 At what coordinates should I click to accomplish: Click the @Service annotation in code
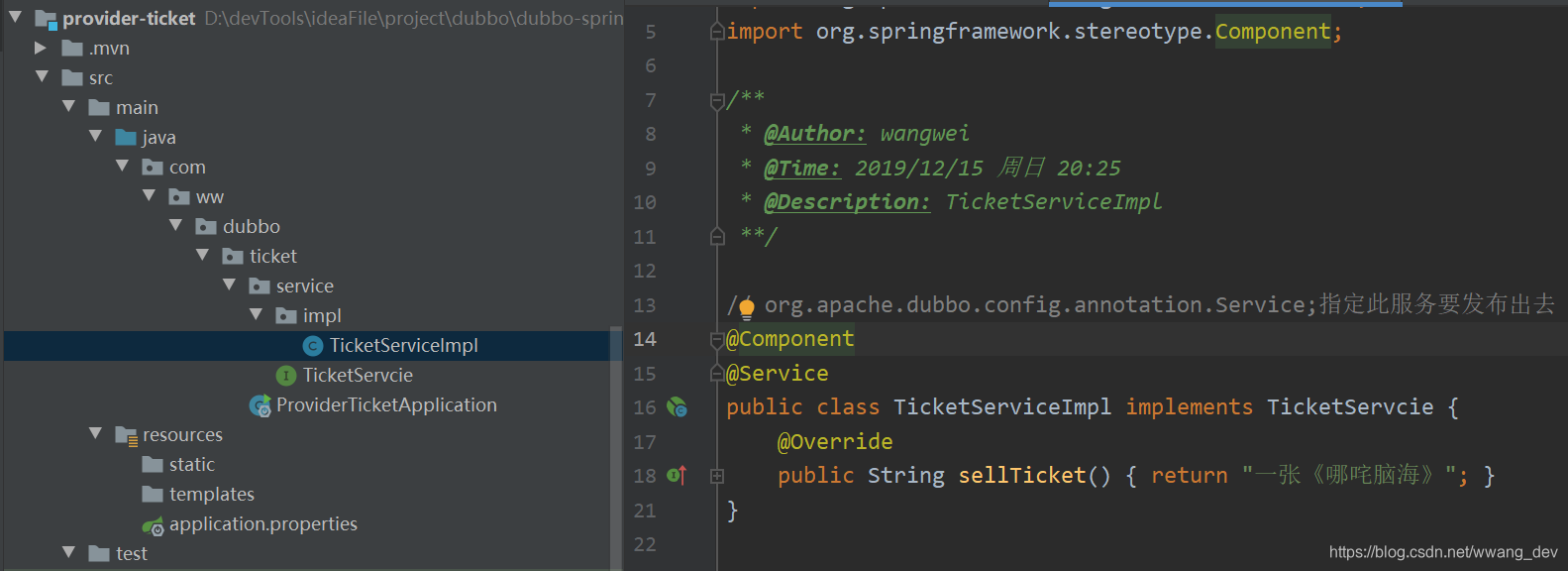[x=778, y=374]
